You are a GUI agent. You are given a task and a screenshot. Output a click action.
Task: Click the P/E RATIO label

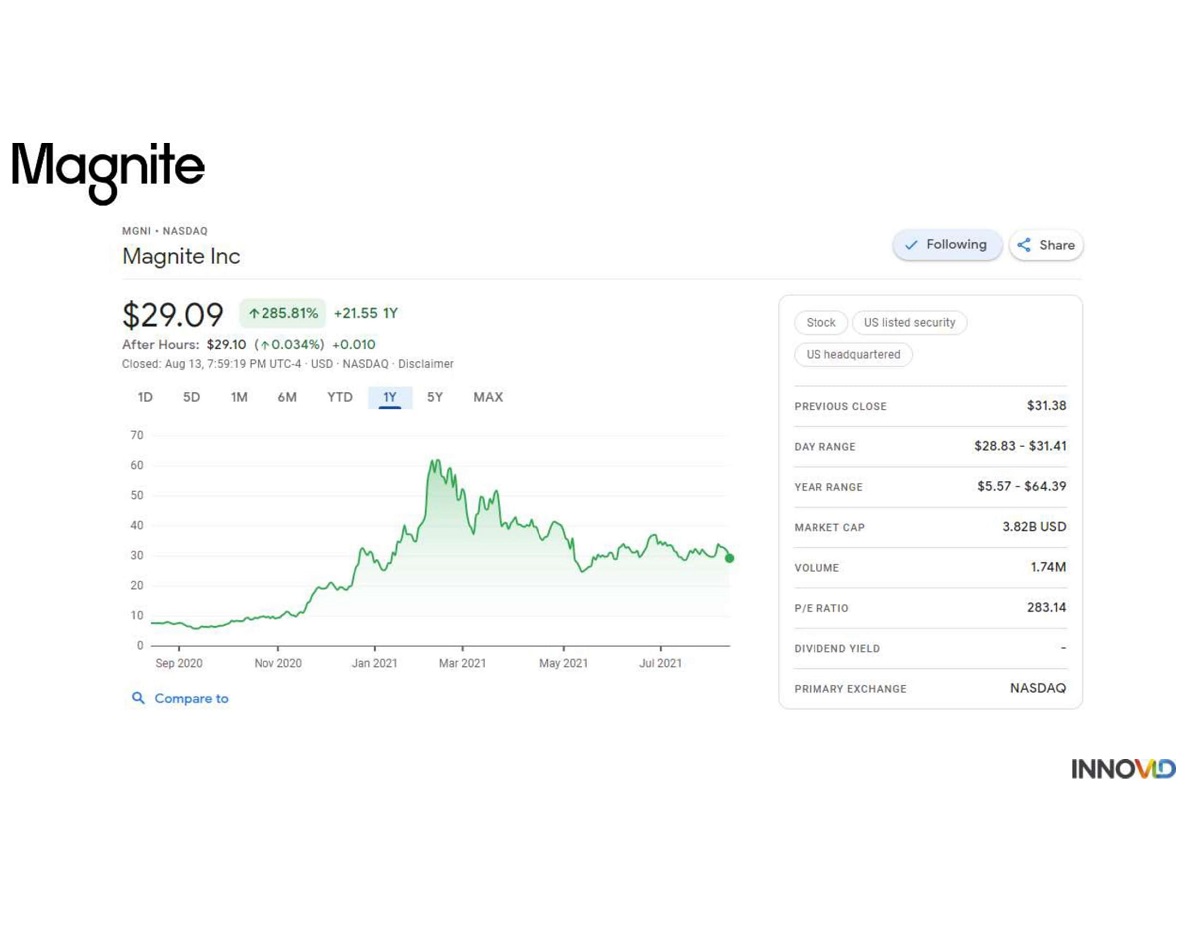(821, 608)
